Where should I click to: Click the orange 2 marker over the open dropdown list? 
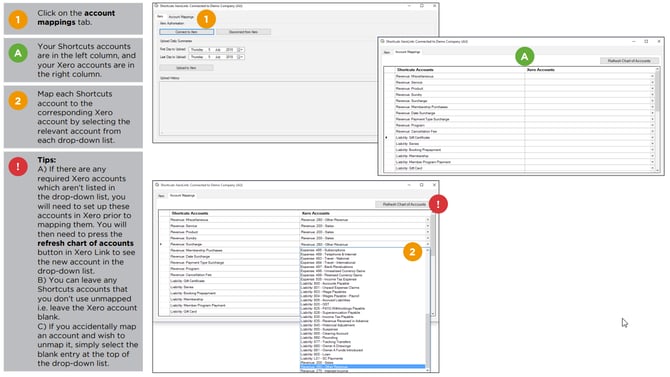[412, 252]
